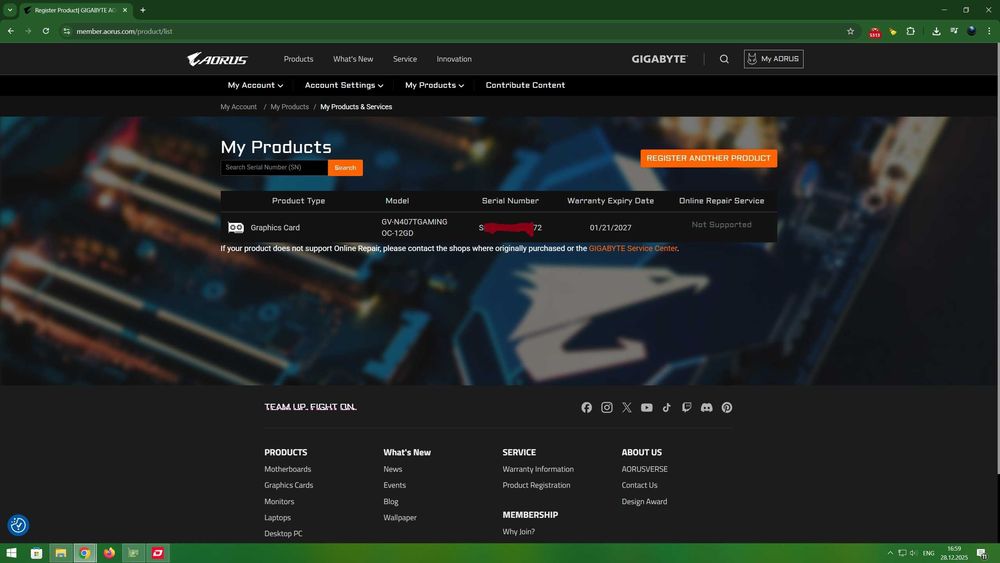
Task: Open a new browser tab
Action: (143, 10)
